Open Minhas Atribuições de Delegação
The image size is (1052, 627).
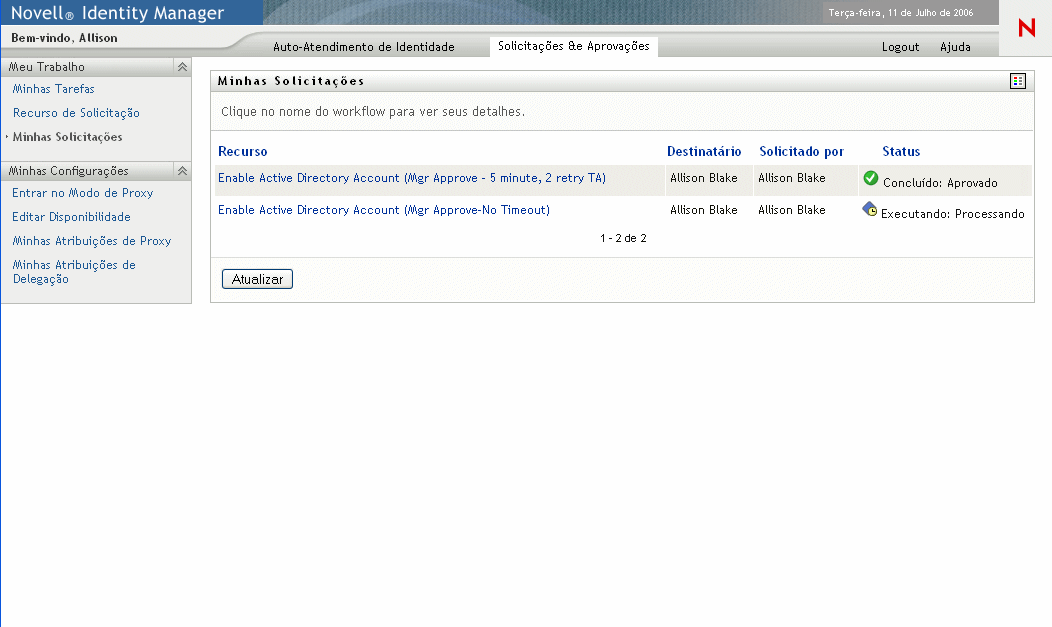point(73,272)
